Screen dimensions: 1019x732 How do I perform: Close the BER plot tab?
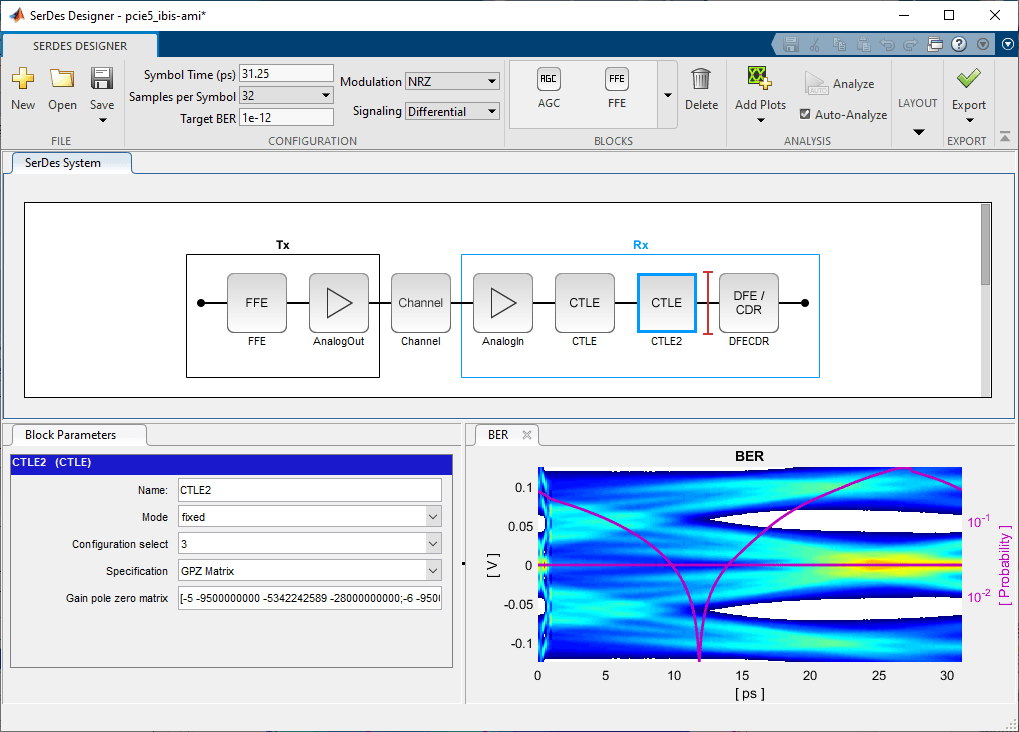(527, 435)
